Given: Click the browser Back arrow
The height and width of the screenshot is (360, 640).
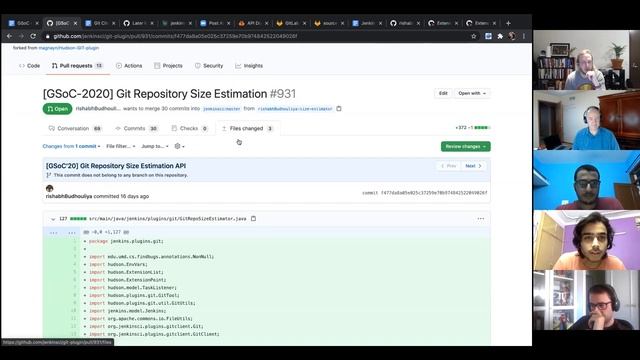Looking at the screenshot, I should pos(9,36).
